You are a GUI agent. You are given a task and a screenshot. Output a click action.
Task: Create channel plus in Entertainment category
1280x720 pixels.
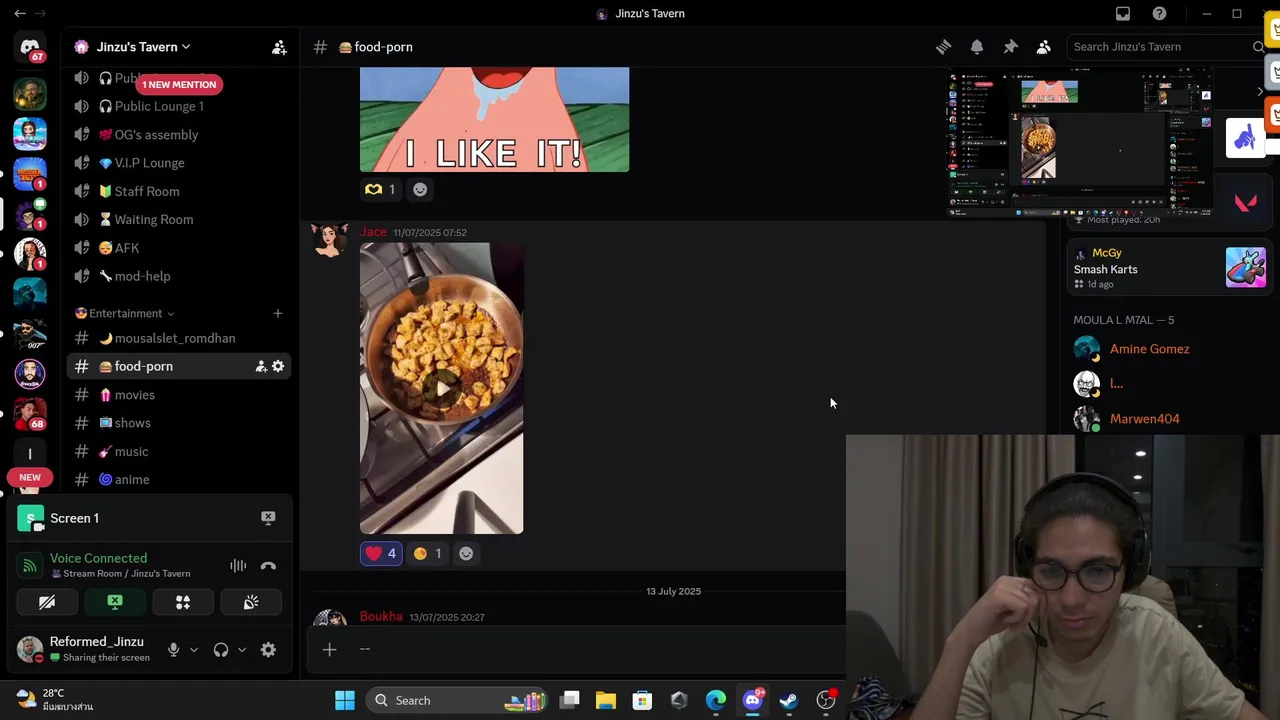coord(277,313)
